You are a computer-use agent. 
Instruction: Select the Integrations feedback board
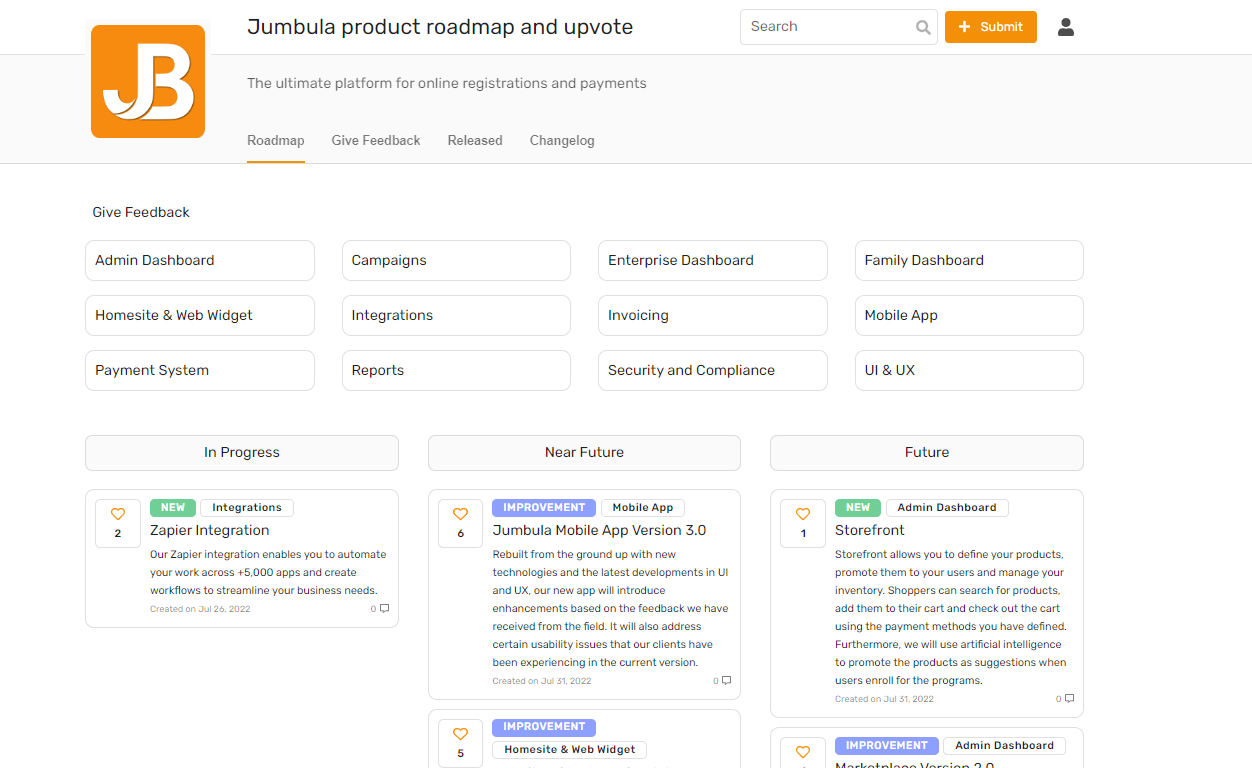456,315
